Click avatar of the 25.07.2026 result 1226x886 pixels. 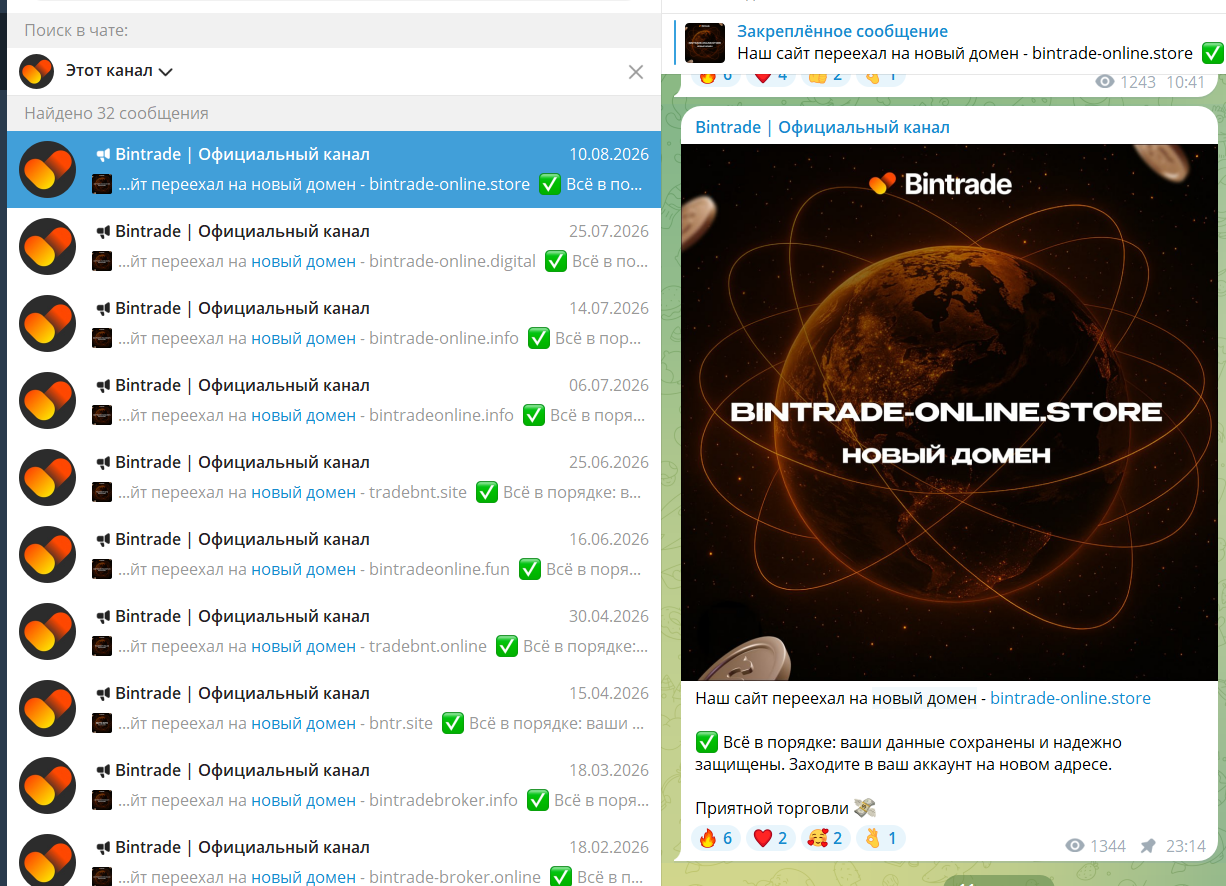tap(48, 246)
